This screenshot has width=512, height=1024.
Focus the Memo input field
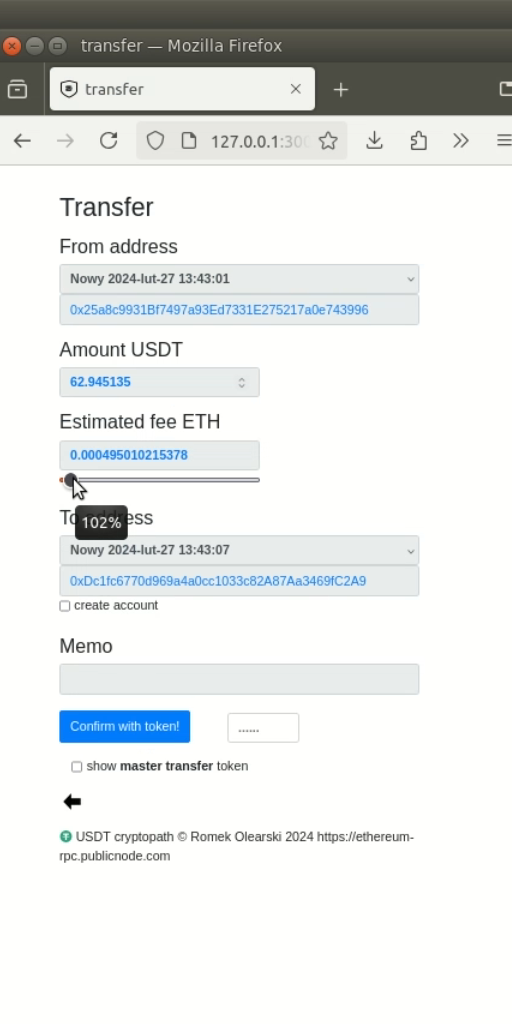click(239, 679)
